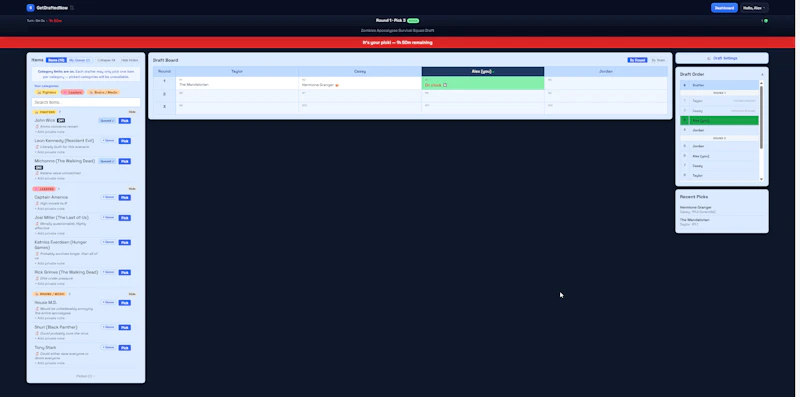Open the Hello, Alex user dropdown
The width and height of the screenshot is (800, 397).
pyautogui.click(x=754, y=8)
